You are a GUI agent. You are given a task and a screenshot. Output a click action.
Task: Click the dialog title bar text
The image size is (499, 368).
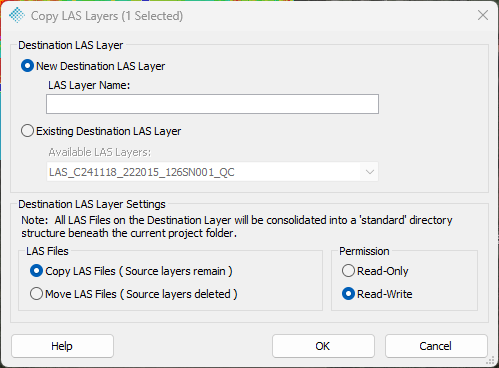(x=107, y=16)
